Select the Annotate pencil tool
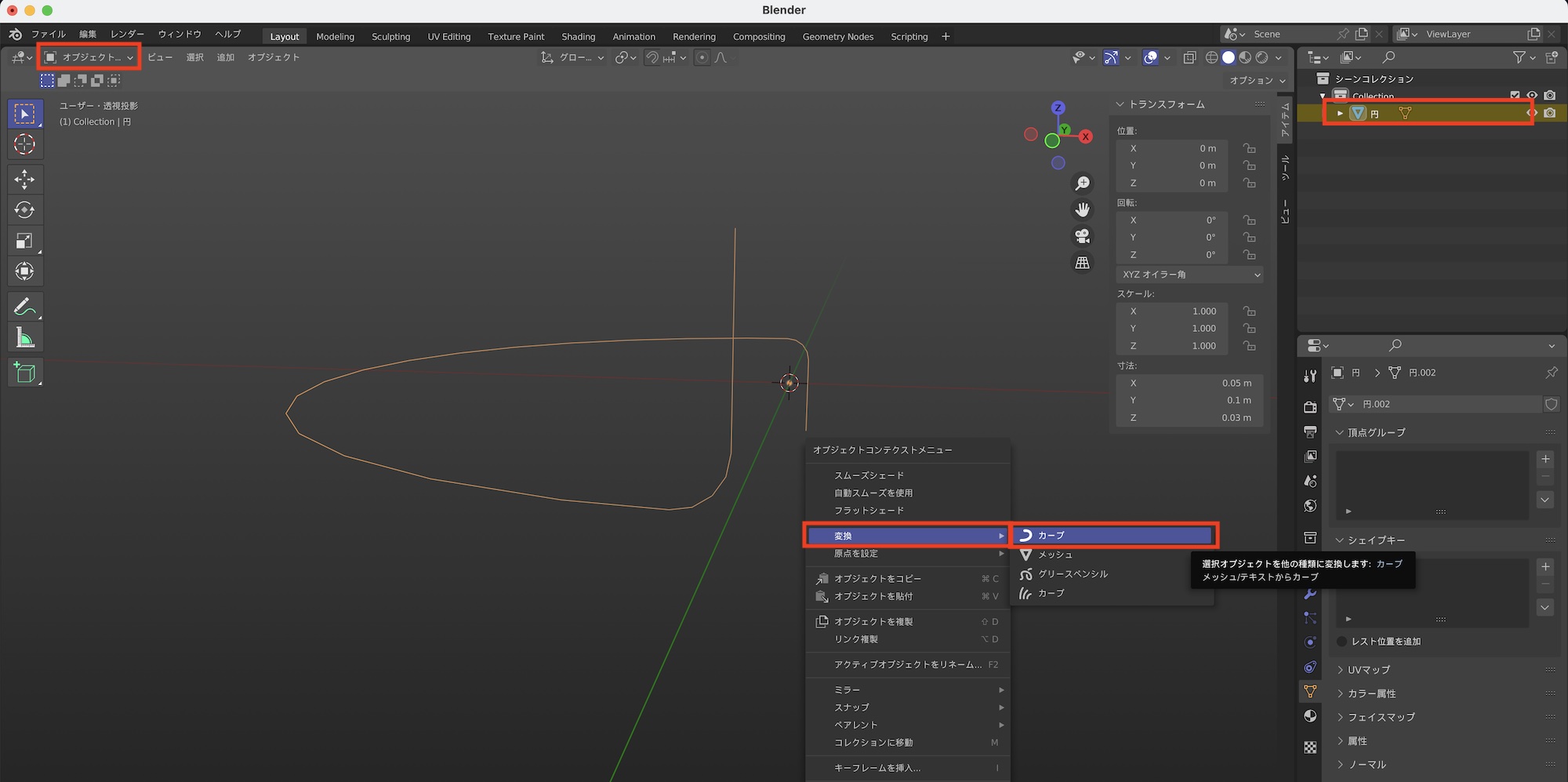1568x782 pixels. coord(24,307)
